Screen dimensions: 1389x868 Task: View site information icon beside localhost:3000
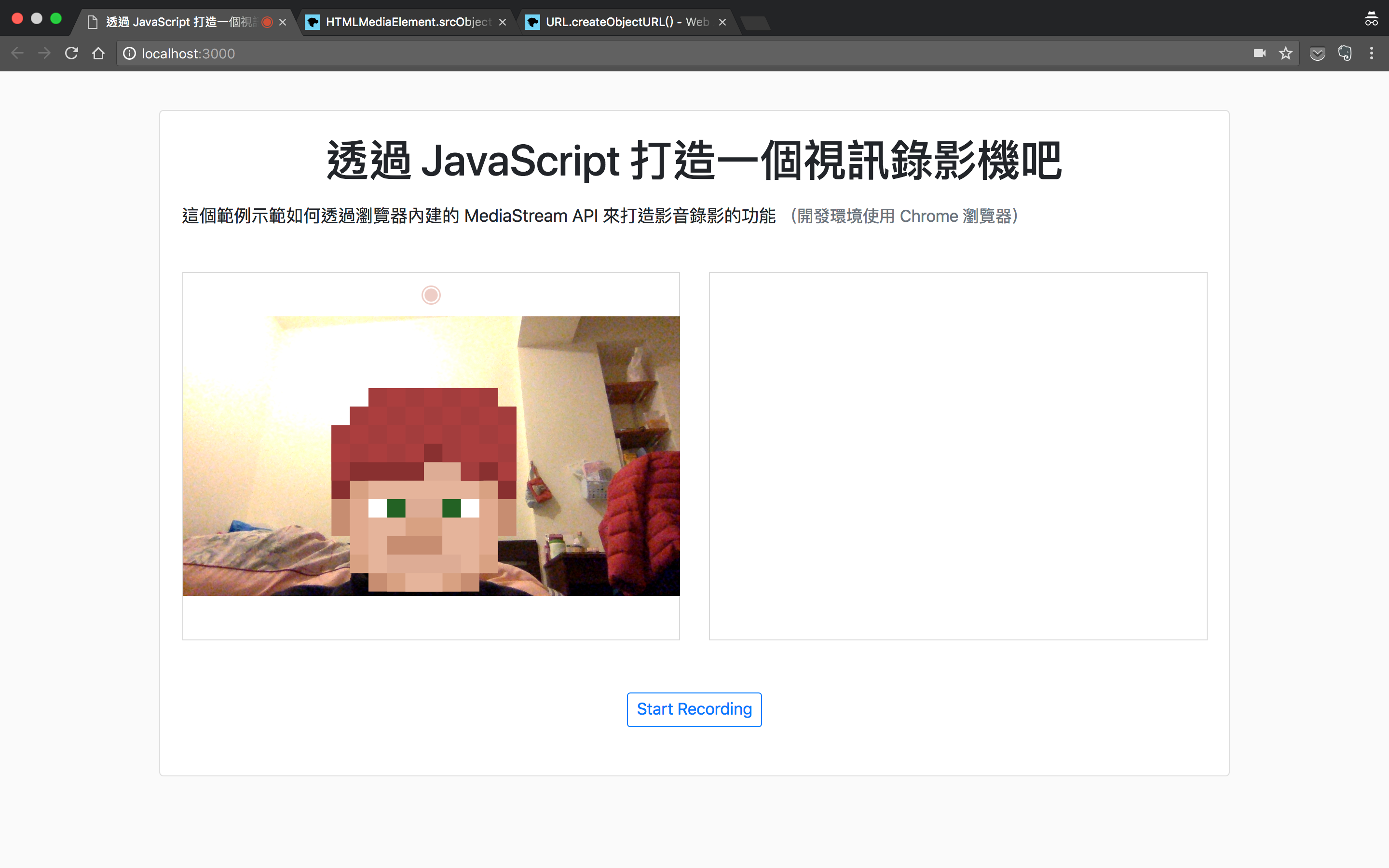pyautogui.click(x=130, y=54)
